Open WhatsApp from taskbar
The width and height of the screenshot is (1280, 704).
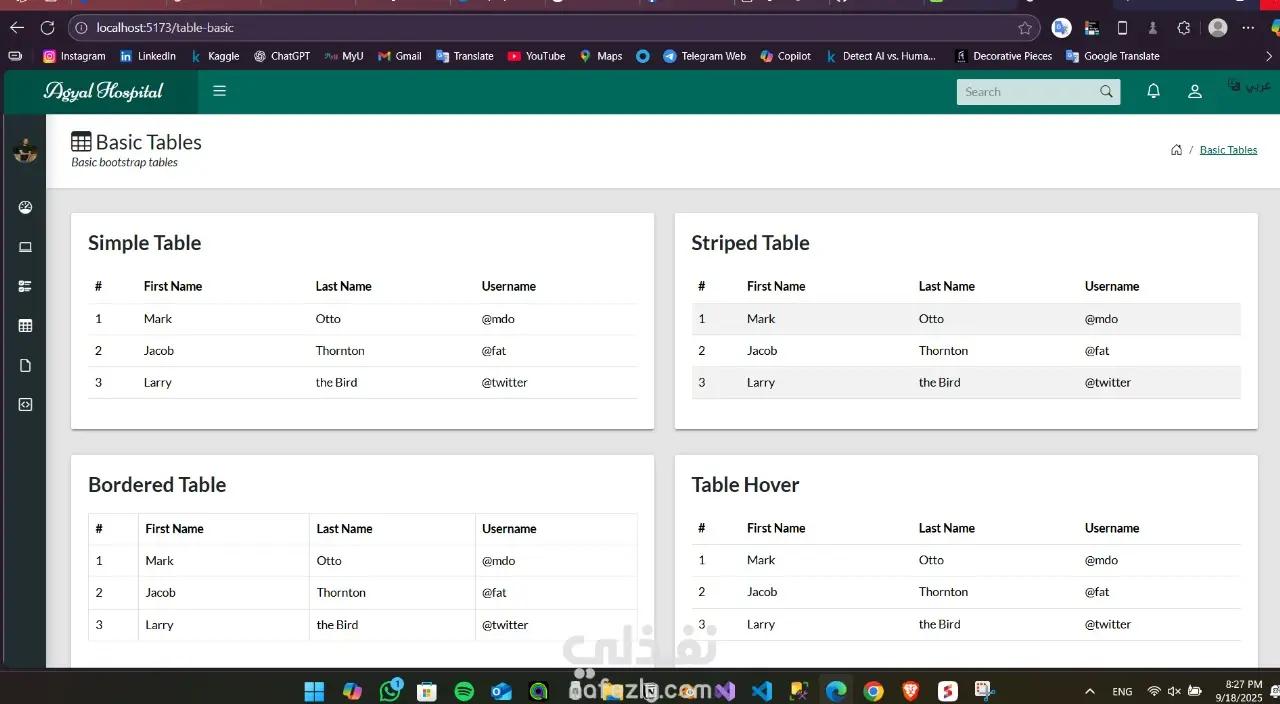(389, 691)
